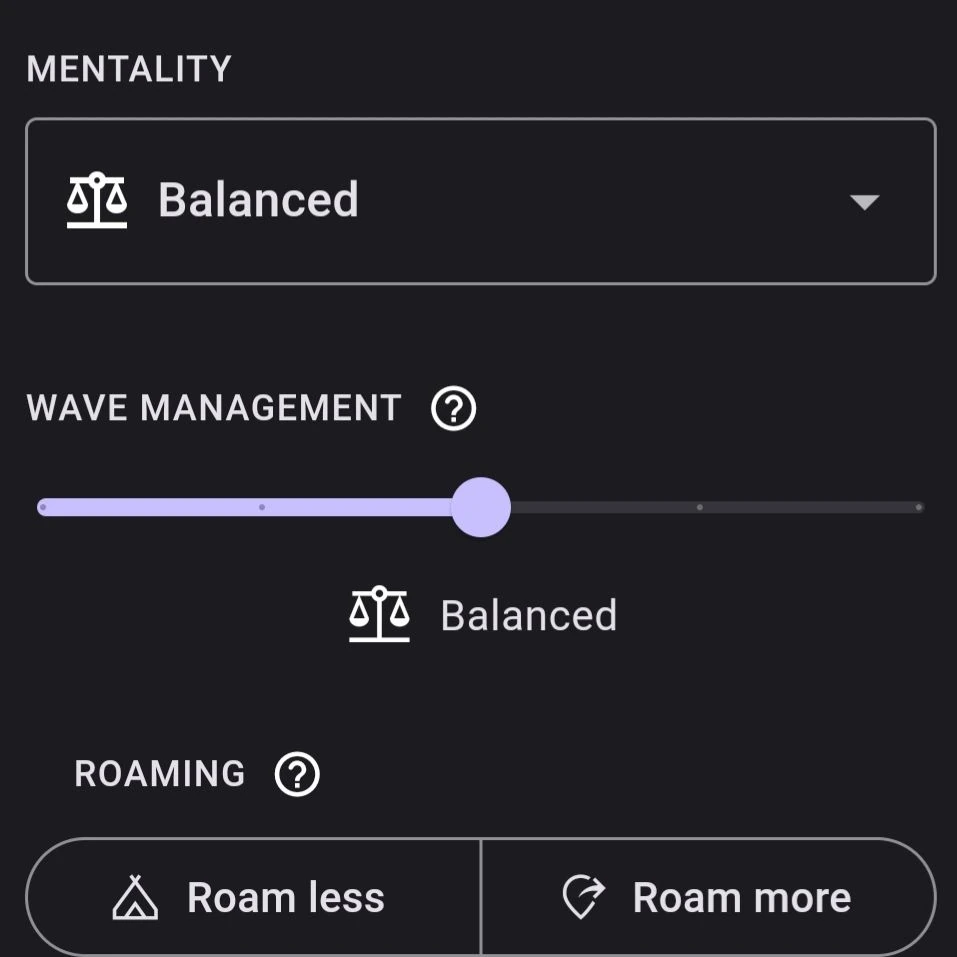Select the Roam more option
Image resolution: width=957 pixels, height=957 pixels.
[x=708, y=898]
